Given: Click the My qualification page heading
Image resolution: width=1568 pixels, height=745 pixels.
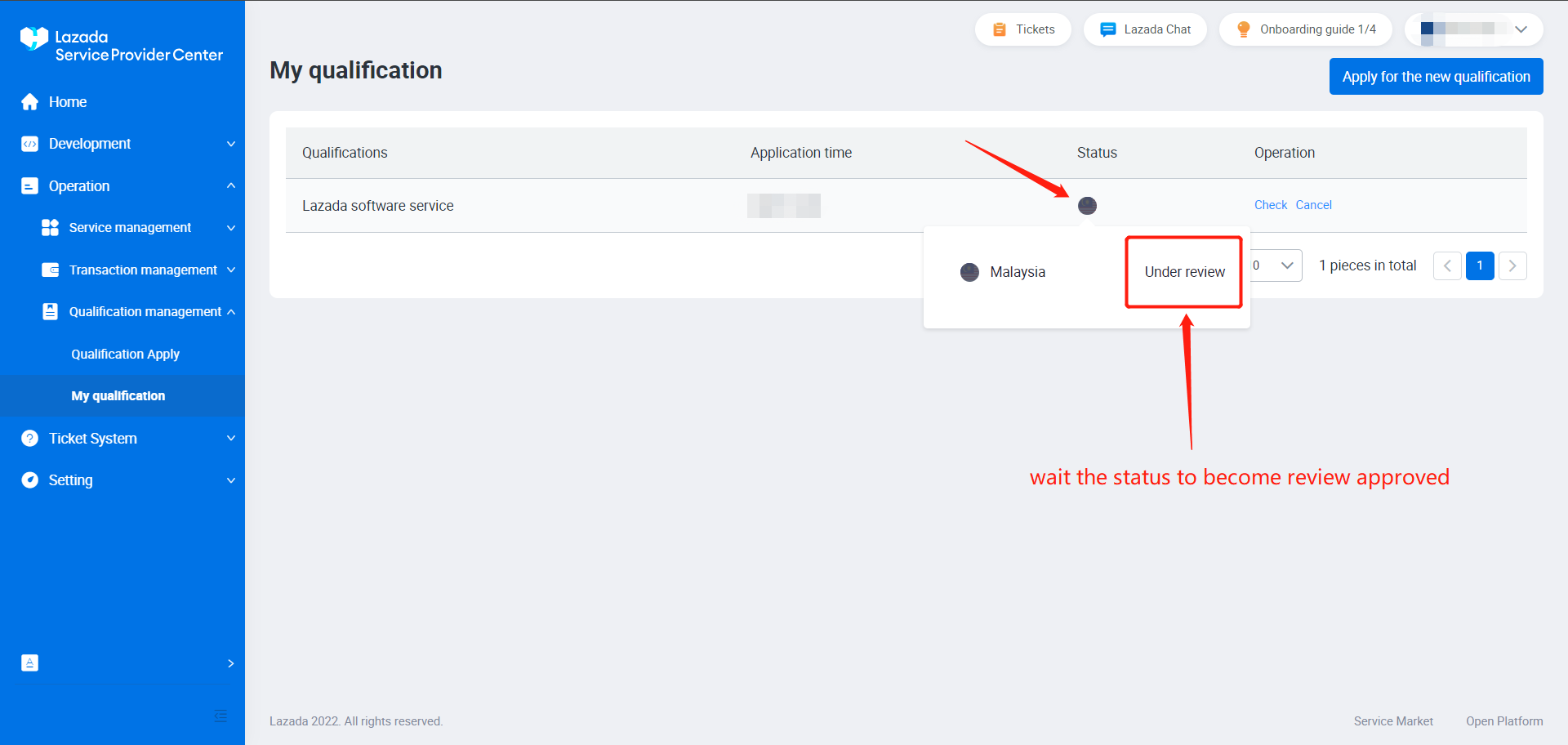Looking at the screenshot, I should (356, 70).
